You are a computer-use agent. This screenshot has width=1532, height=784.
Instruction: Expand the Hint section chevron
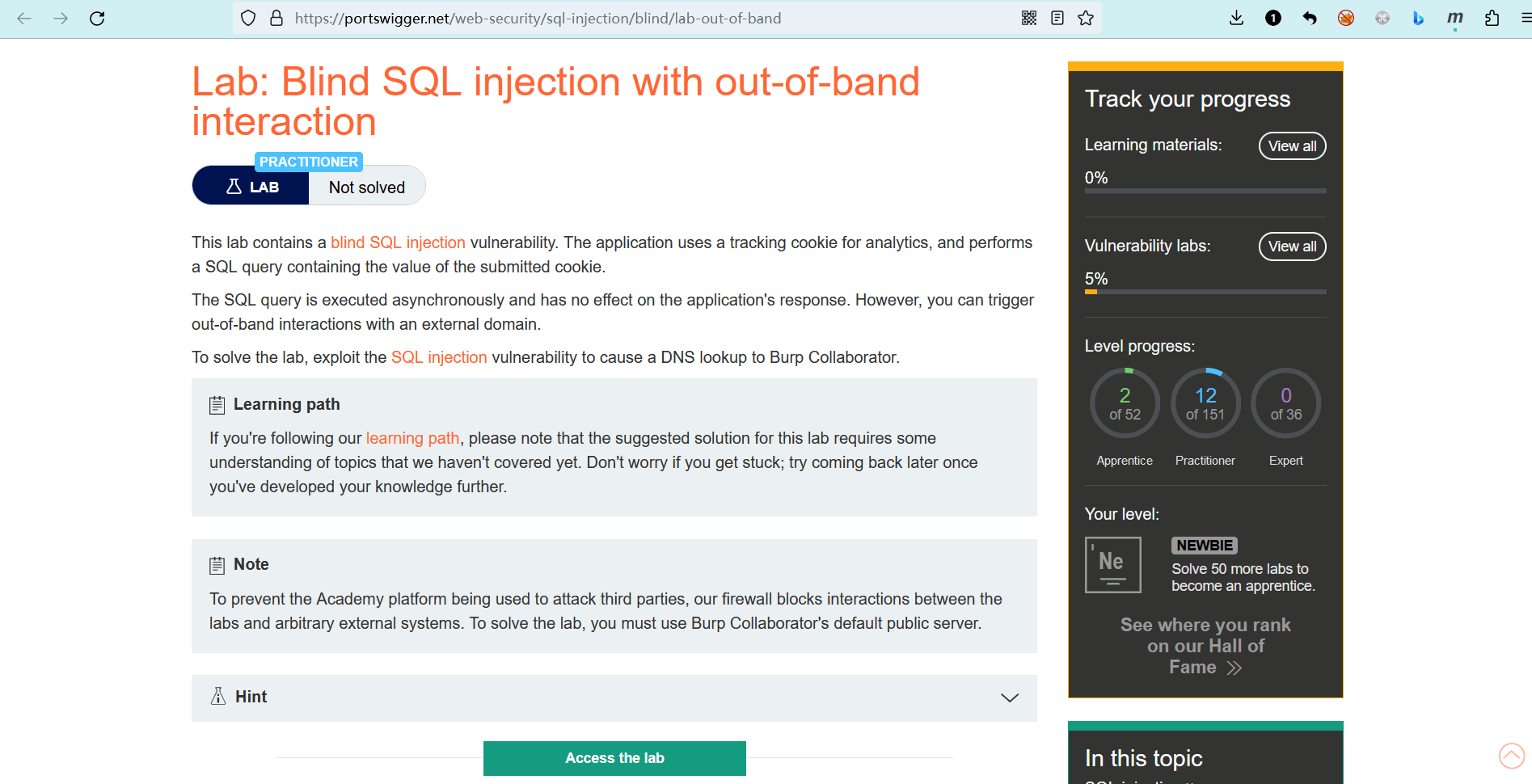(1010, 698)
